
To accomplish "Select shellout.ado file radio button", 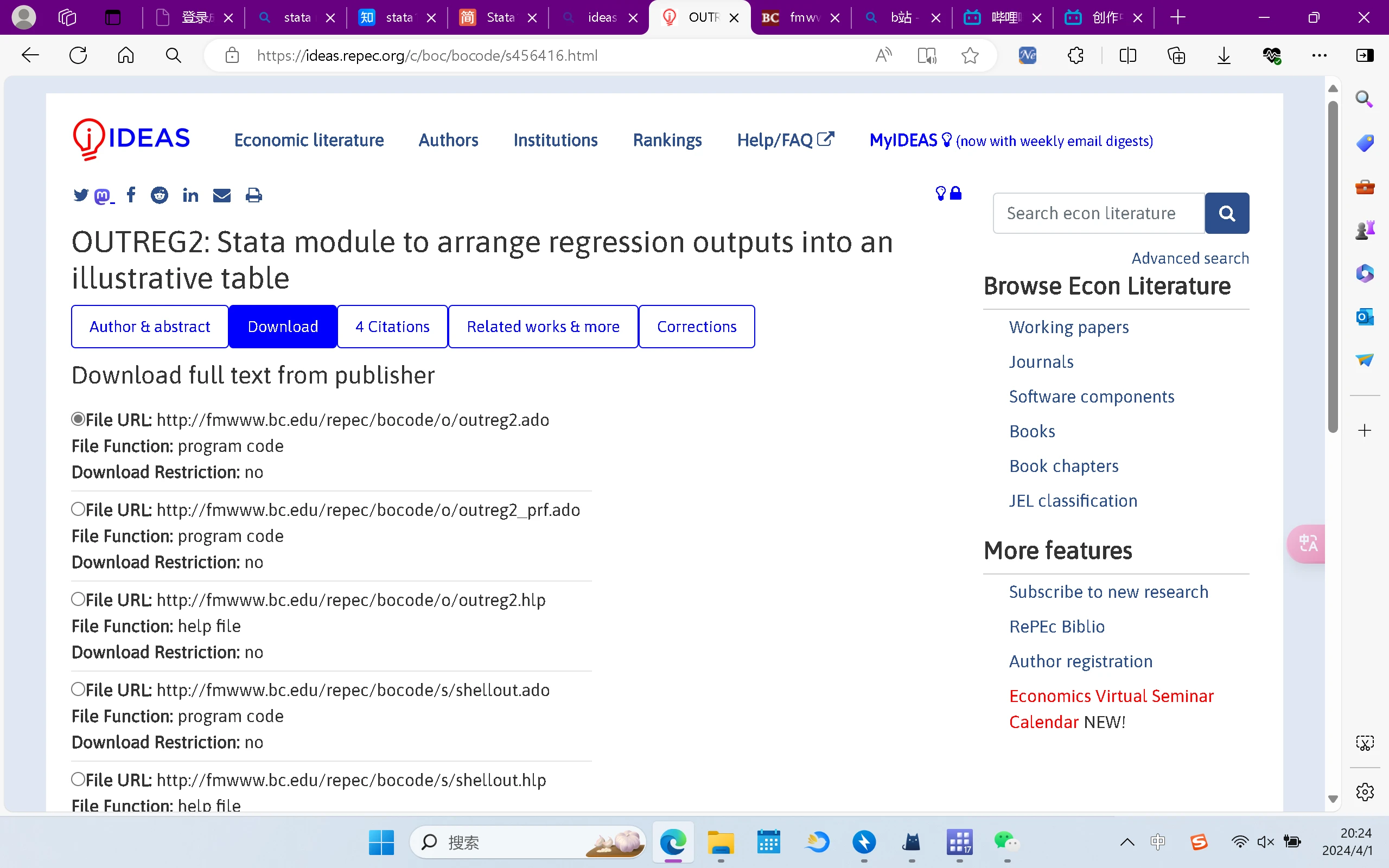I will point(78,689).
